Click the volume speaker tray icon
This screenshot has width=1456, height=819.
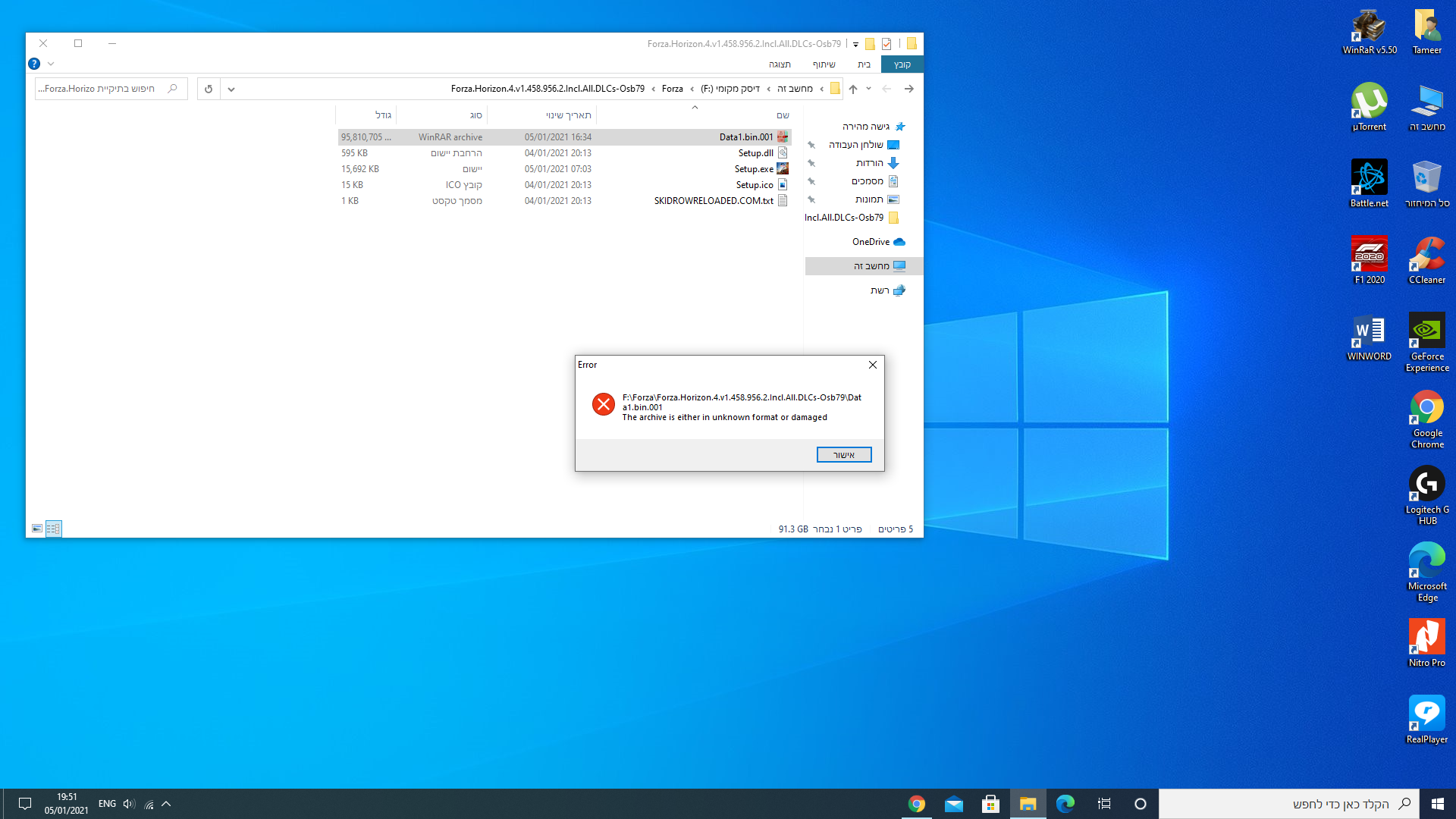(x=129, y=804)
